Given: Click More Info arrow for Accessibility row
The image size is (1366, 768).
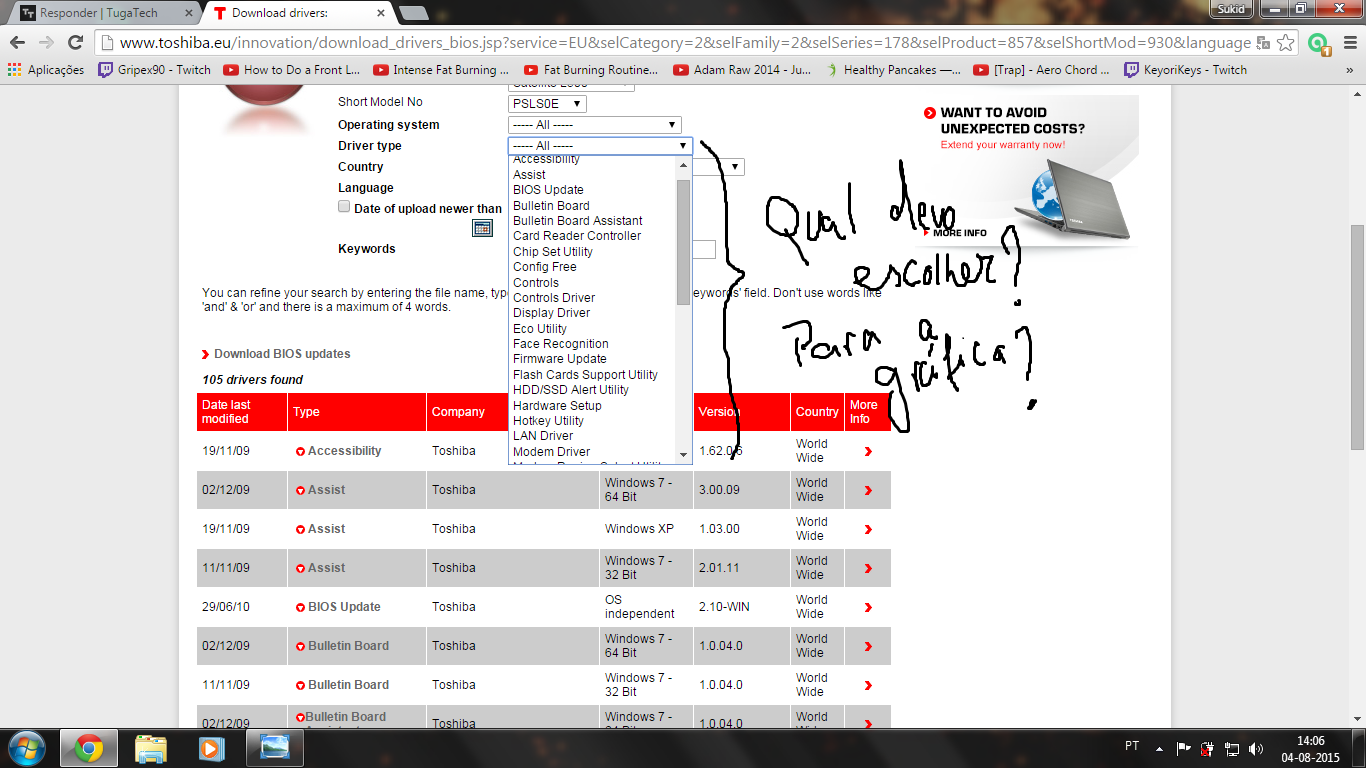Looking at the screenshot, I should 868,451.
